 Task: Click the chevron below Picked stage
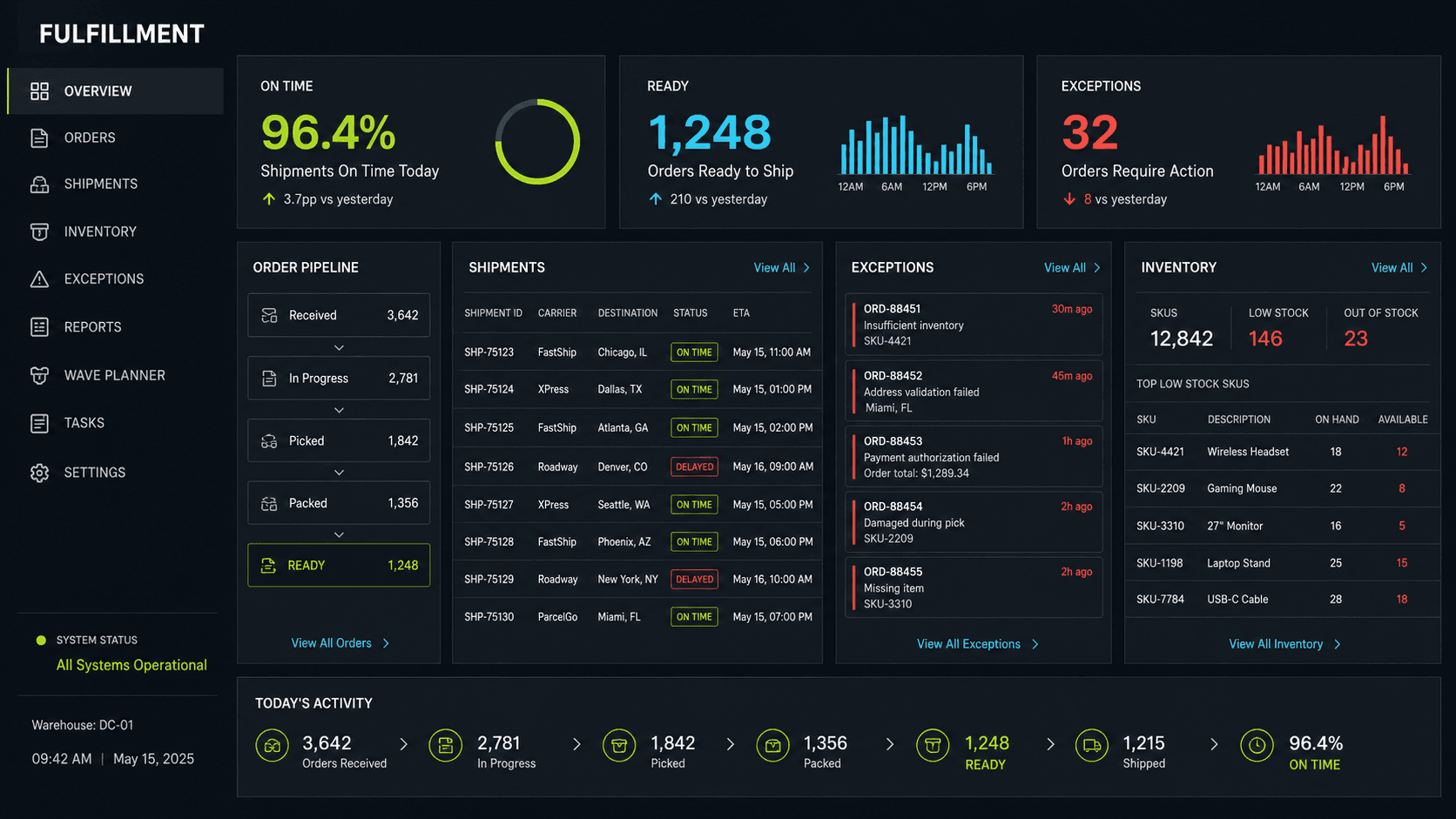(339, 473)
